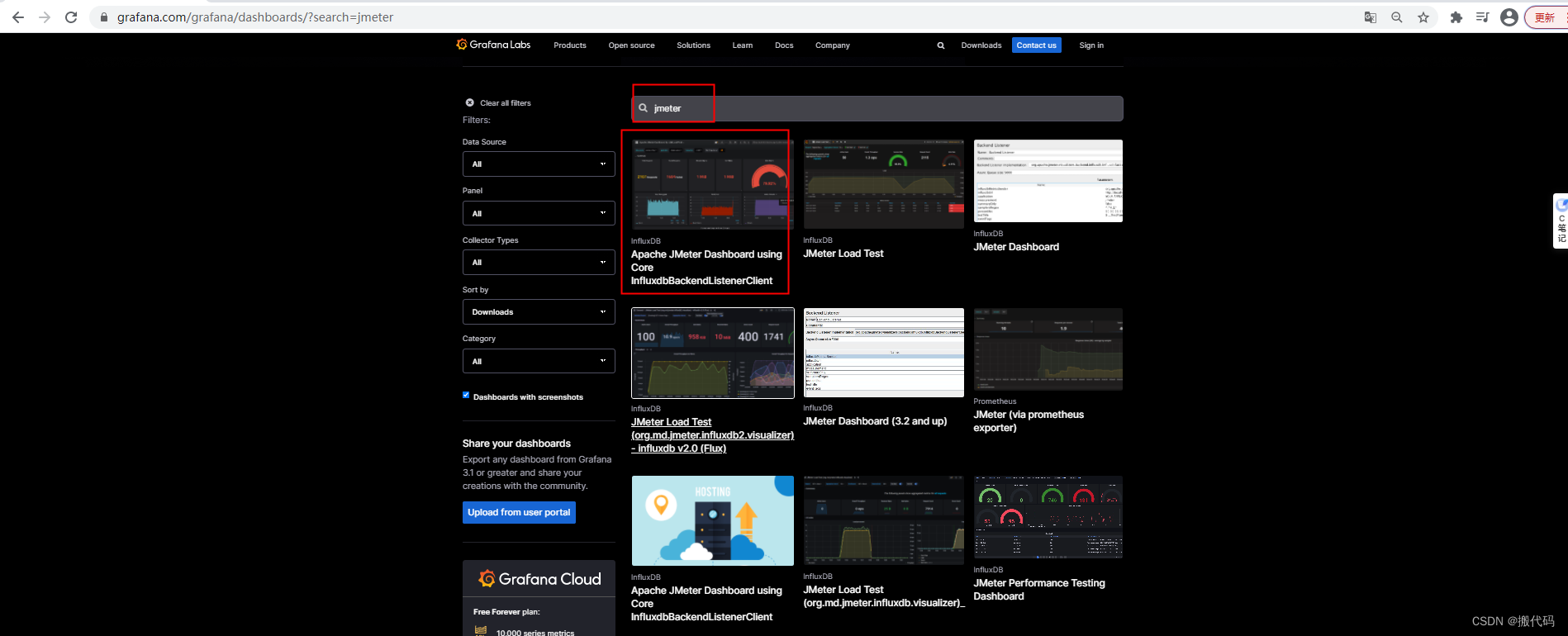Click the floating notes widget at right edge
Screen dimensions: 1568x636
click(x=1561, y=221)
